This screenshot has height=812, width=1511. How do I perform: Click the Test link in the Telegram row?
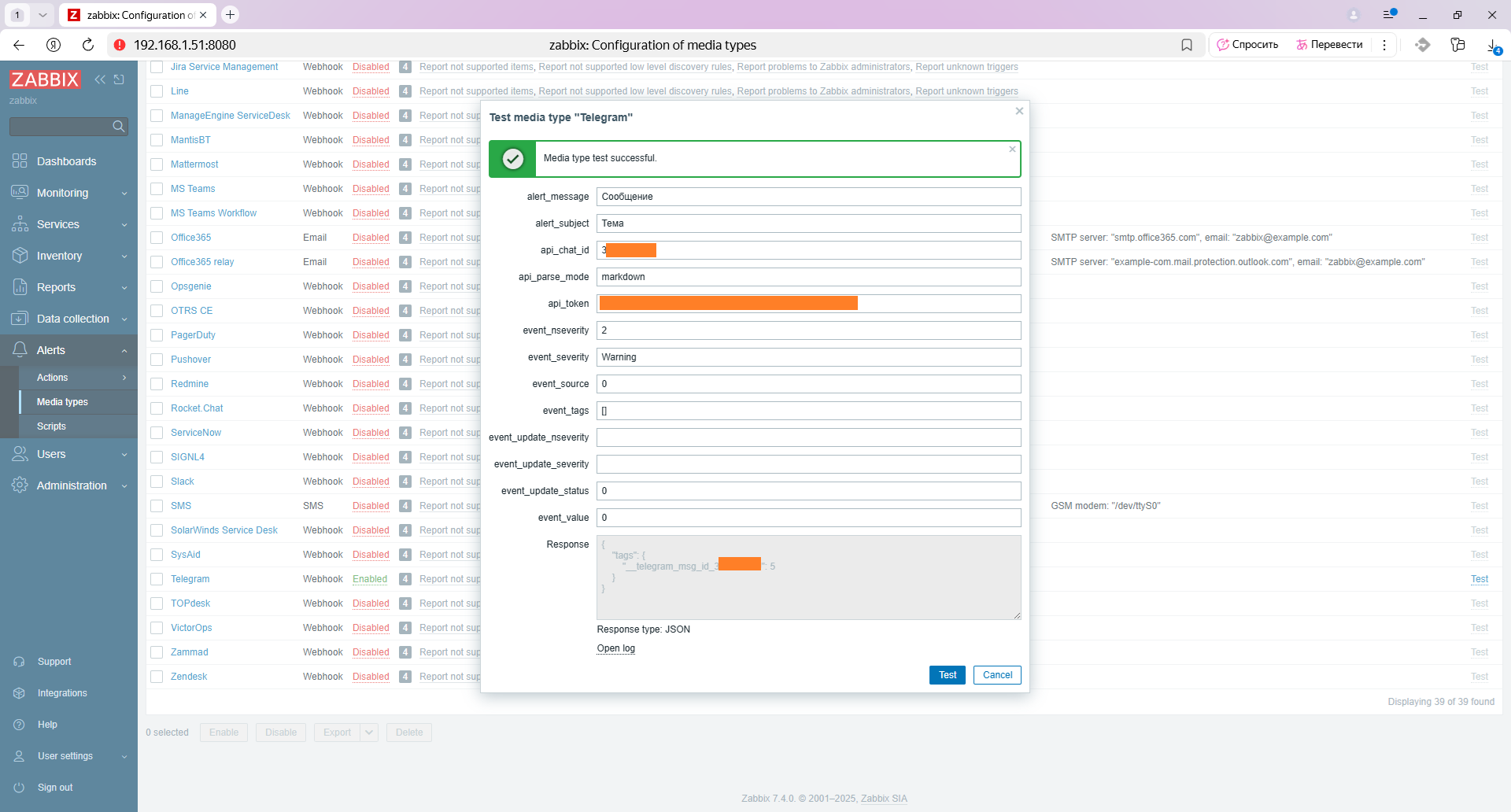tap(1480, 579)
